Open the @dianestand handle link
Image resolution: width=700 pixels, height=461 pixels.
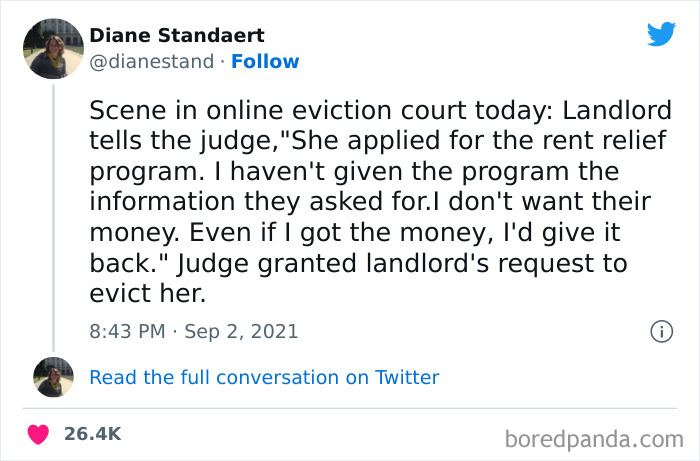pyautogui.click(x=151, y=61)
